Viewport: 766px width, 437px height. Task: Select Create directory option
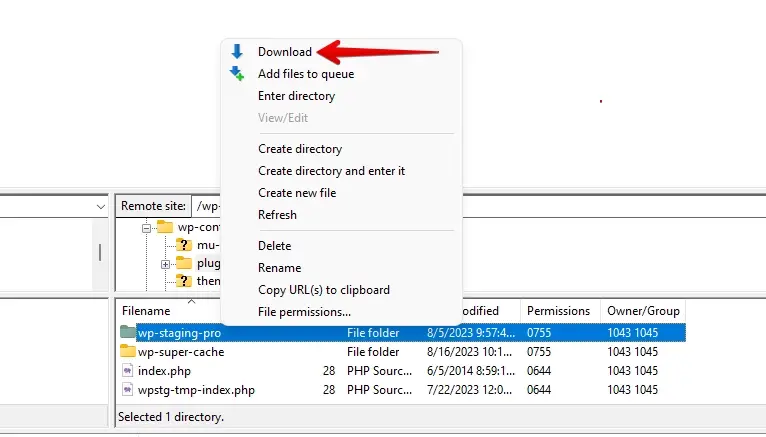pos(300,149)
